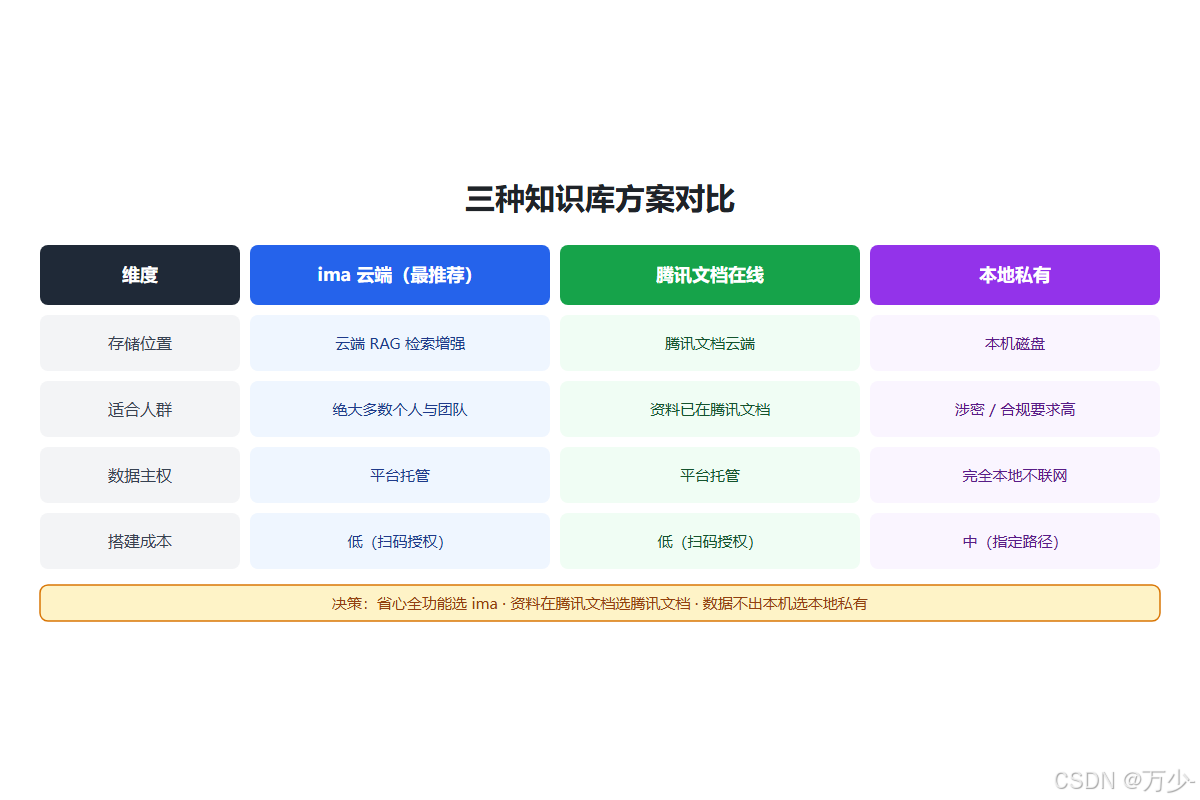Click the yellow 决策 summary banner

[600, 603]
